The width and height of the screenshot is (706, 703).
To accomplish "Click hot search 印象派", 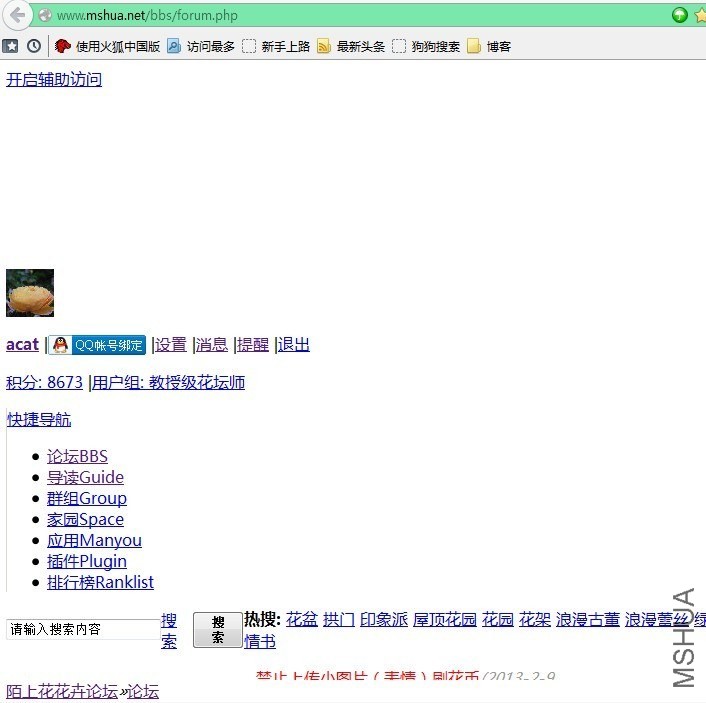I will pos(384,620).
